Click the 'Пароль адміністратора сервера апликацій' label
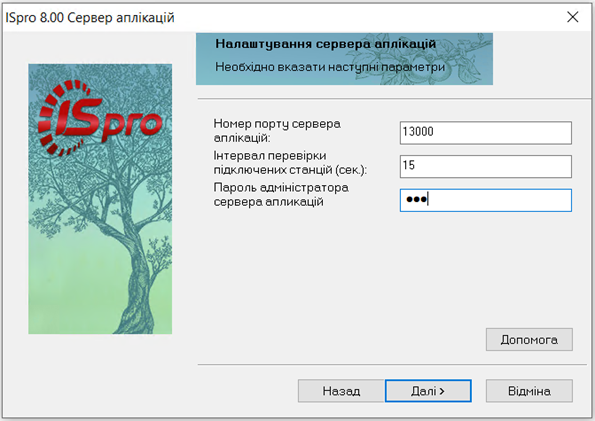 tap(281, 194)
